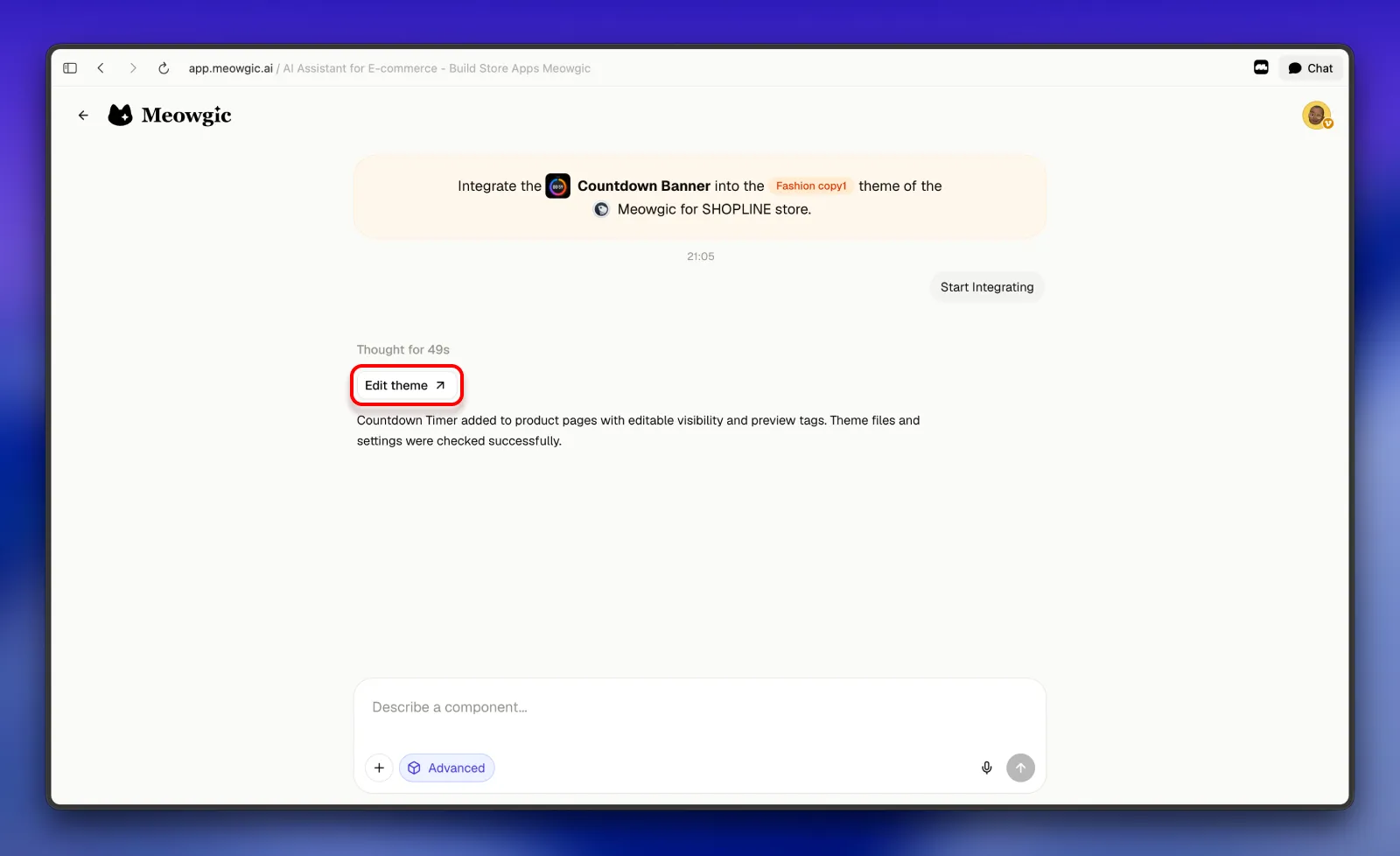The height and width of the screenshot is (856, 1400).
Task: Click the app.meowgic.ai address bar
Action: 389,68
